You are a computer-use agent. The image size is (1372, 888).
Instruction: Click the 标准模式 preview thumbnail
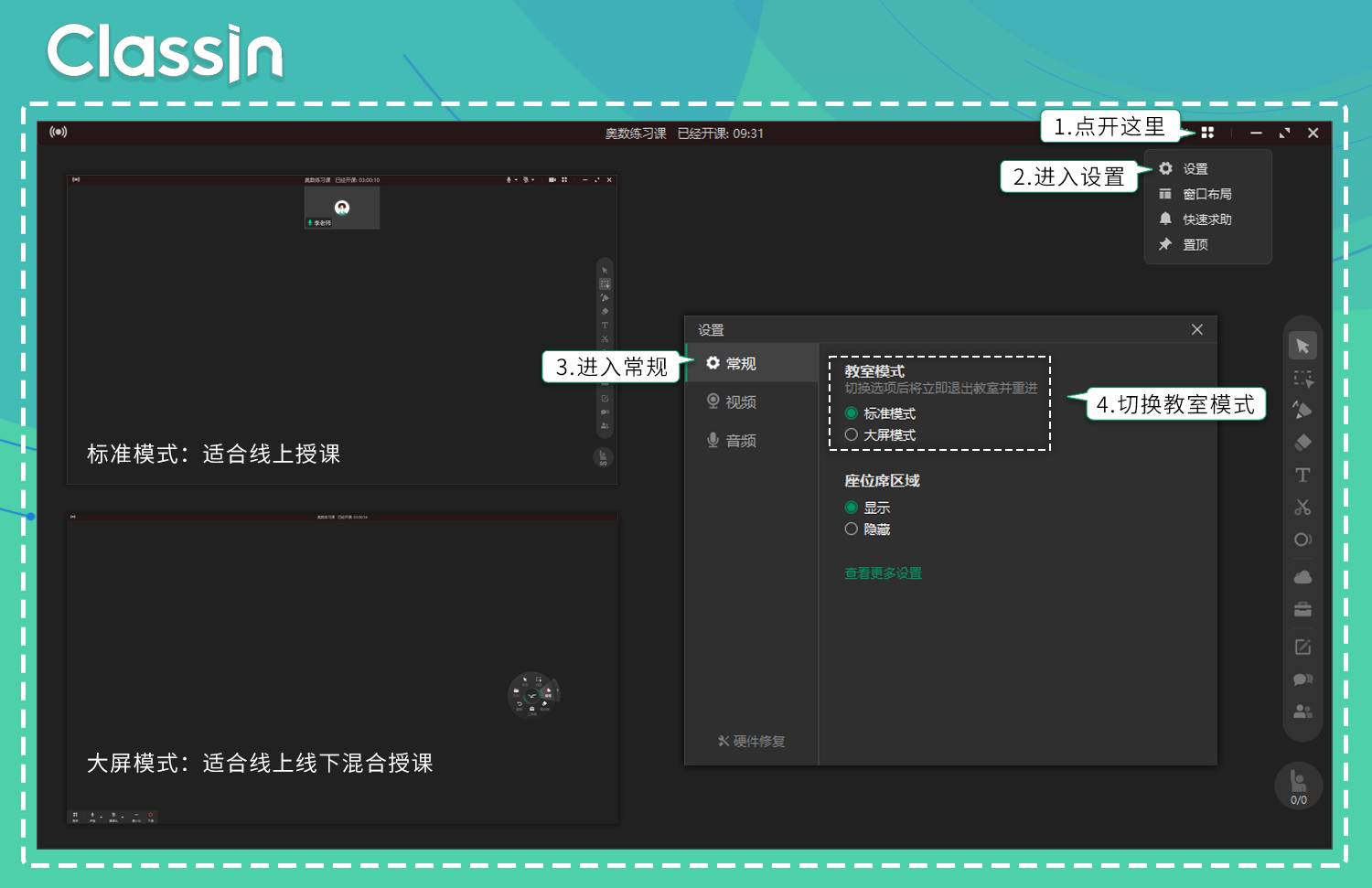pos(342,329)
